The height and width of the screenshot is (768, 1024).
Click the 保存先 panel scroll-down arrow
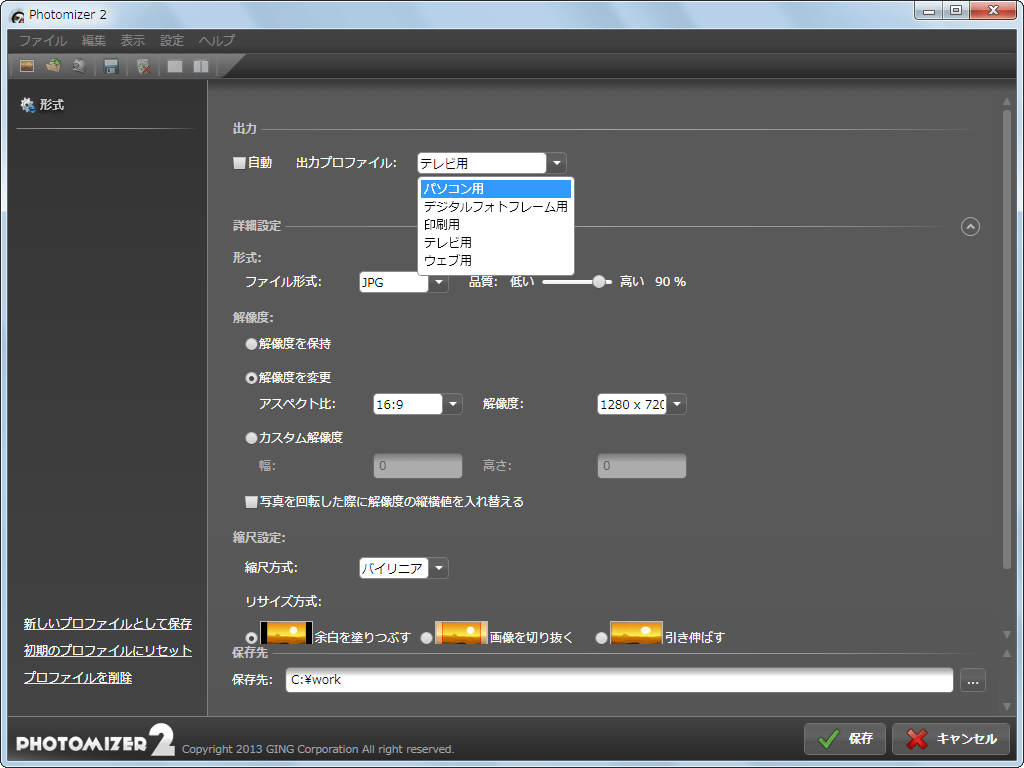1007,707
